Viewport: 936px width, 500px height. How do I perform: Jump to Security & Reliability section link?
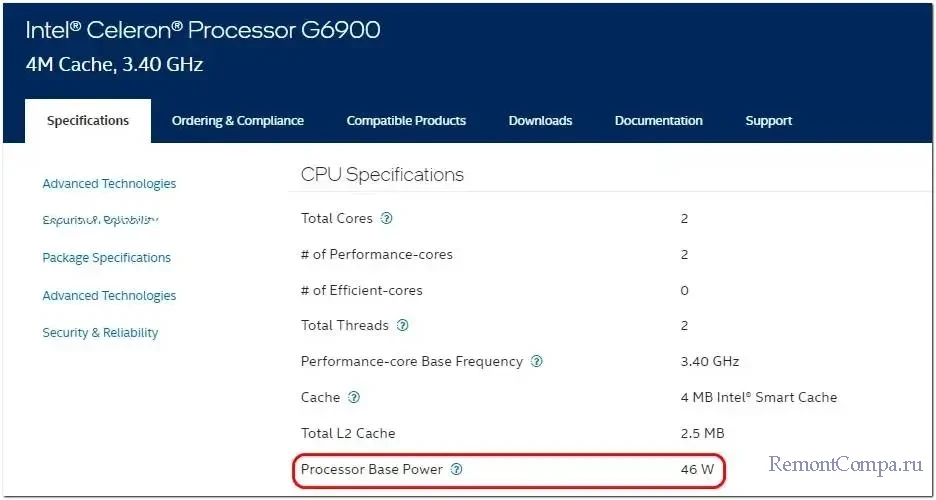pos(100,333)
